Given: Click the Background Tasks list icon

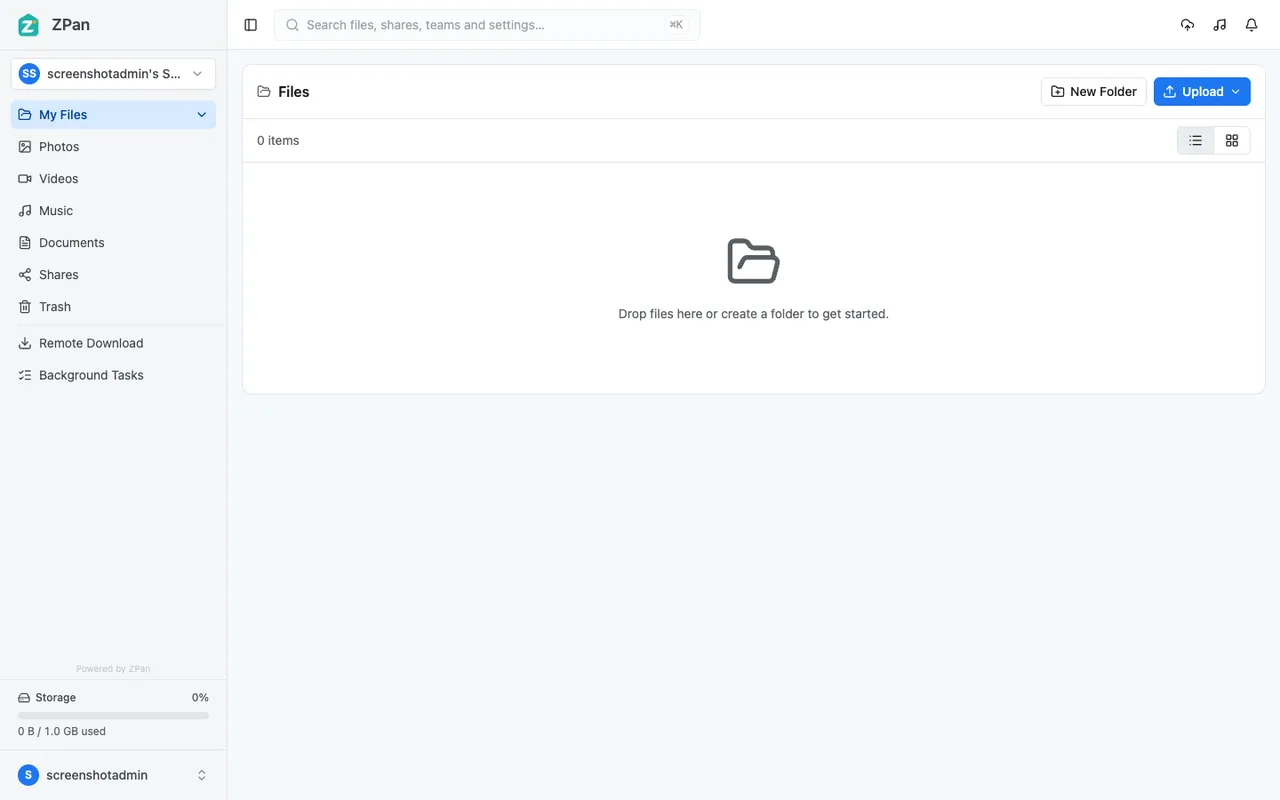Looking at the screenshot, I should click(x=25, y=375).
